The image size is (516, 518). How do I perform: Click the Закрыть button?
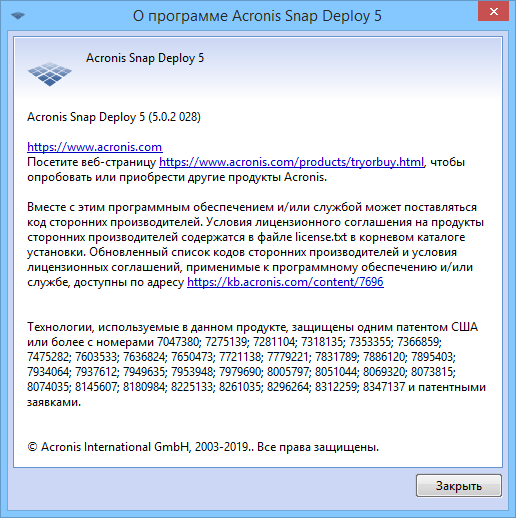coord(459,486)
